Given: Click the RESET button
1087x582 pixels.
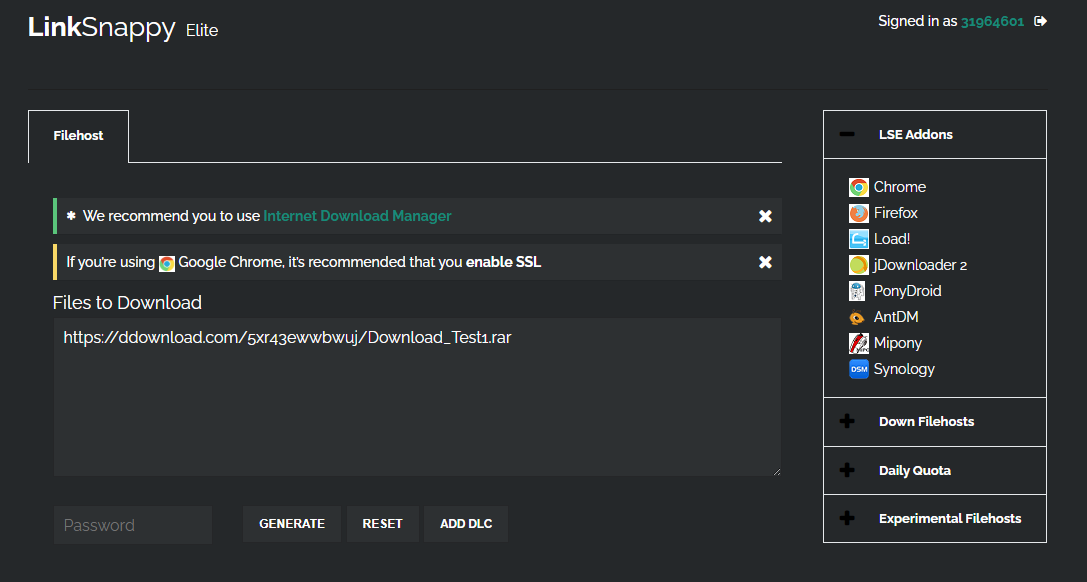Looking at the screenshot, I should point(383,524).
